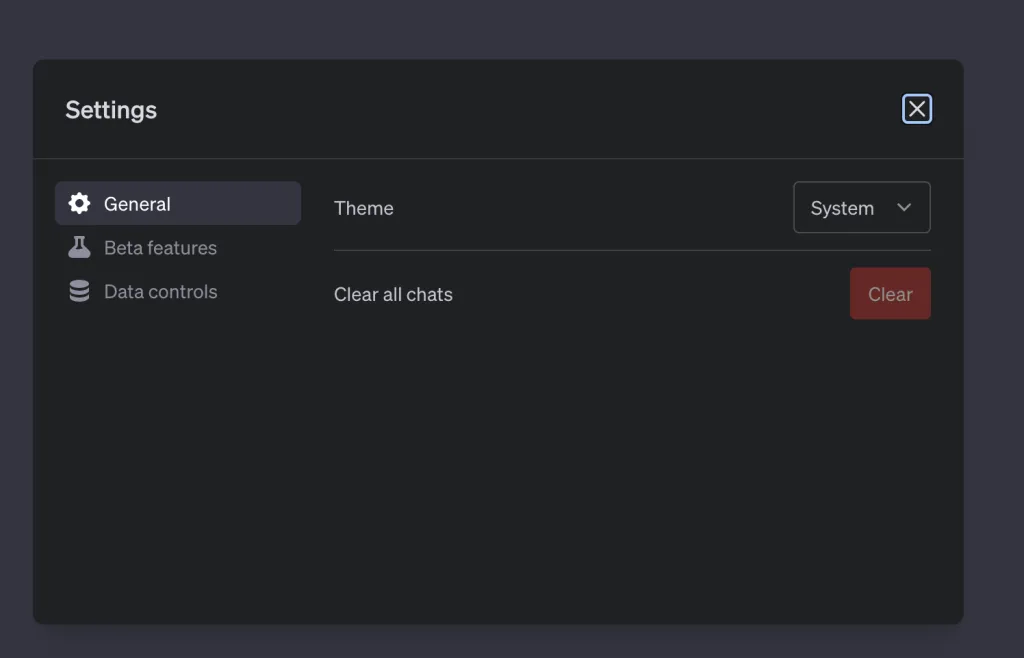Open the Theme dropdown showing System
This screenshot has height=658, width=1024.
[861, 208]
